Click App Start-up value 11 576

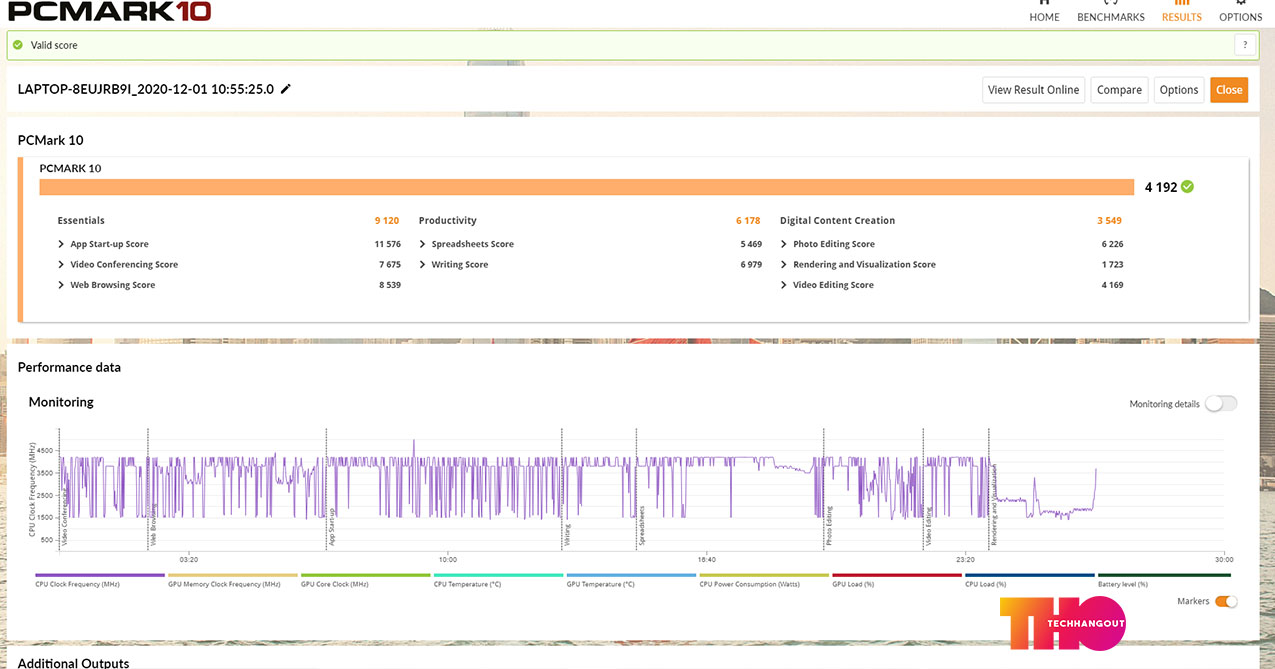[387, 244]
